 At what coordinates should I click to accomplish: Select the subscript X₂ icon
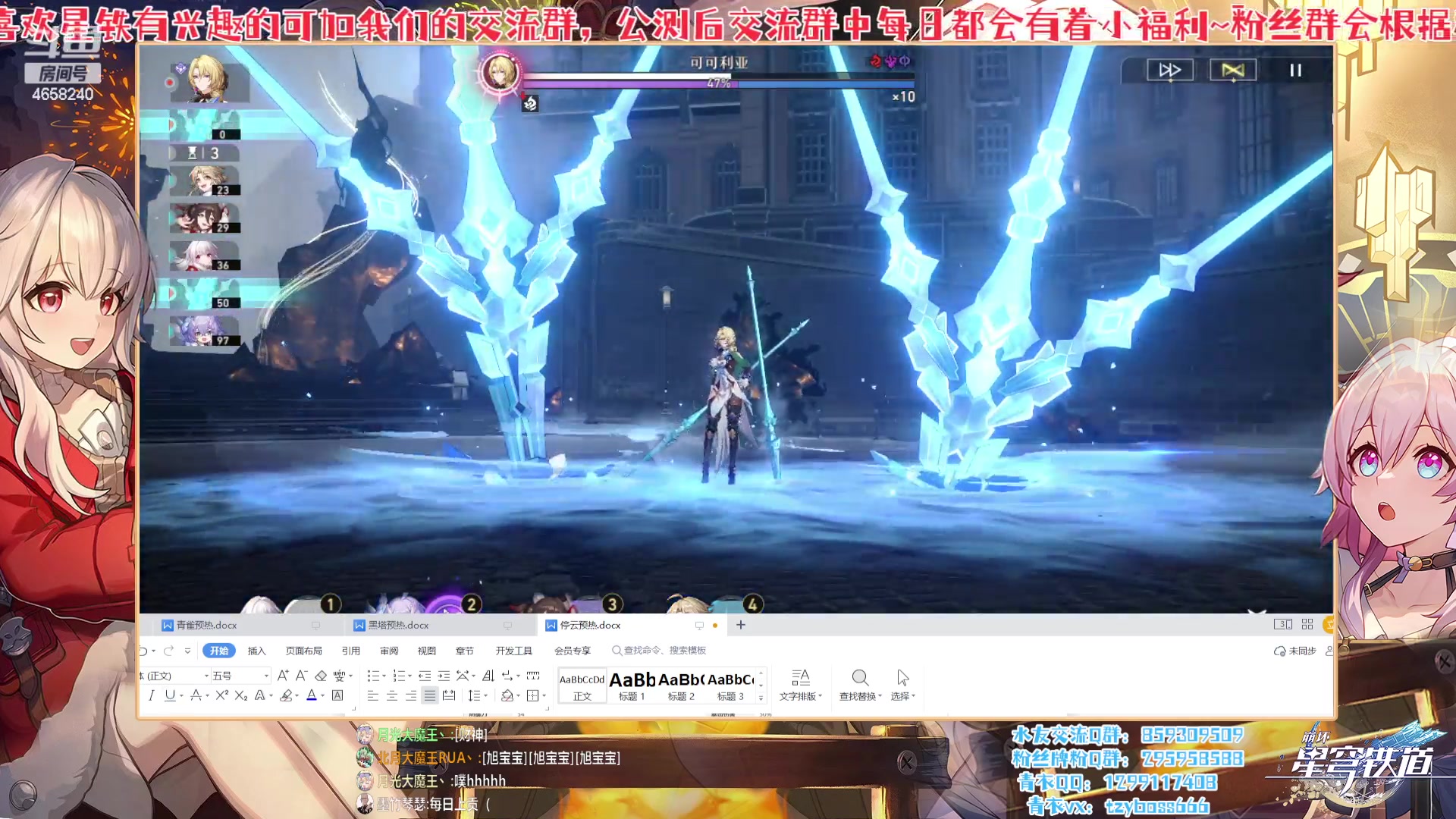[242, 696]
